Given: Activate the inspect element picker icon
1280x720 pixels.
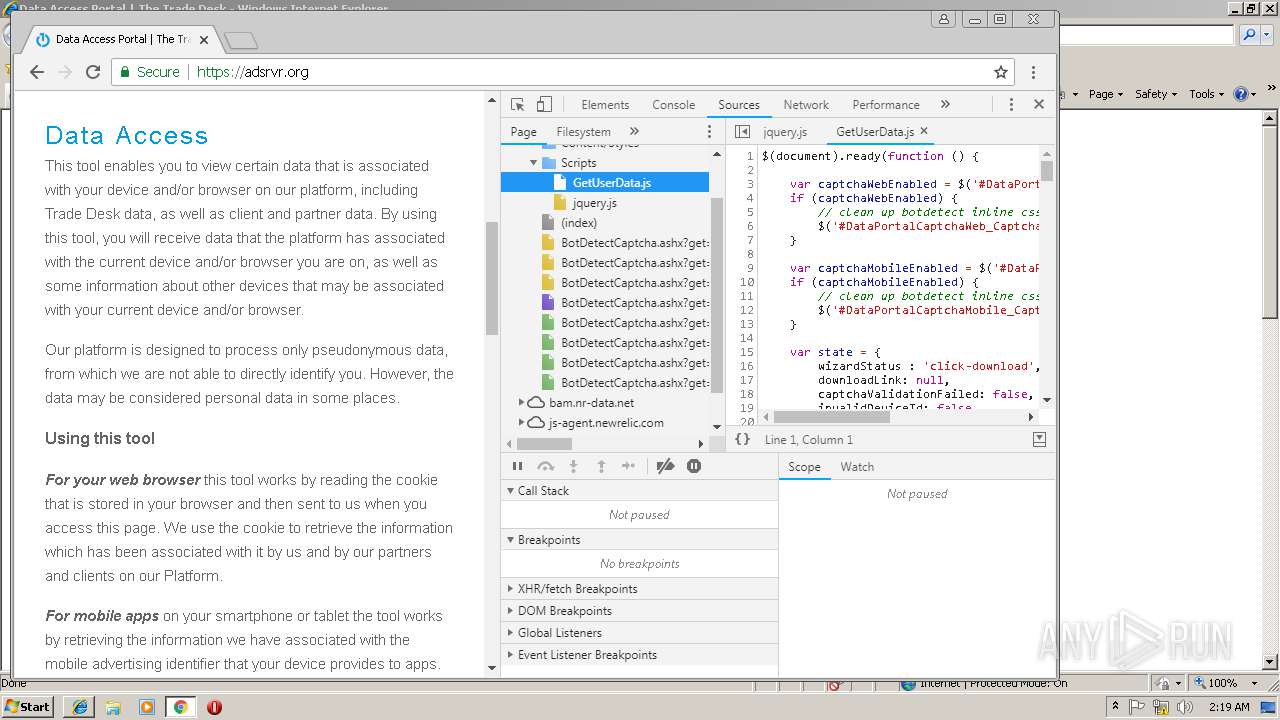Looking at the screenshot, I should point(517,104).
